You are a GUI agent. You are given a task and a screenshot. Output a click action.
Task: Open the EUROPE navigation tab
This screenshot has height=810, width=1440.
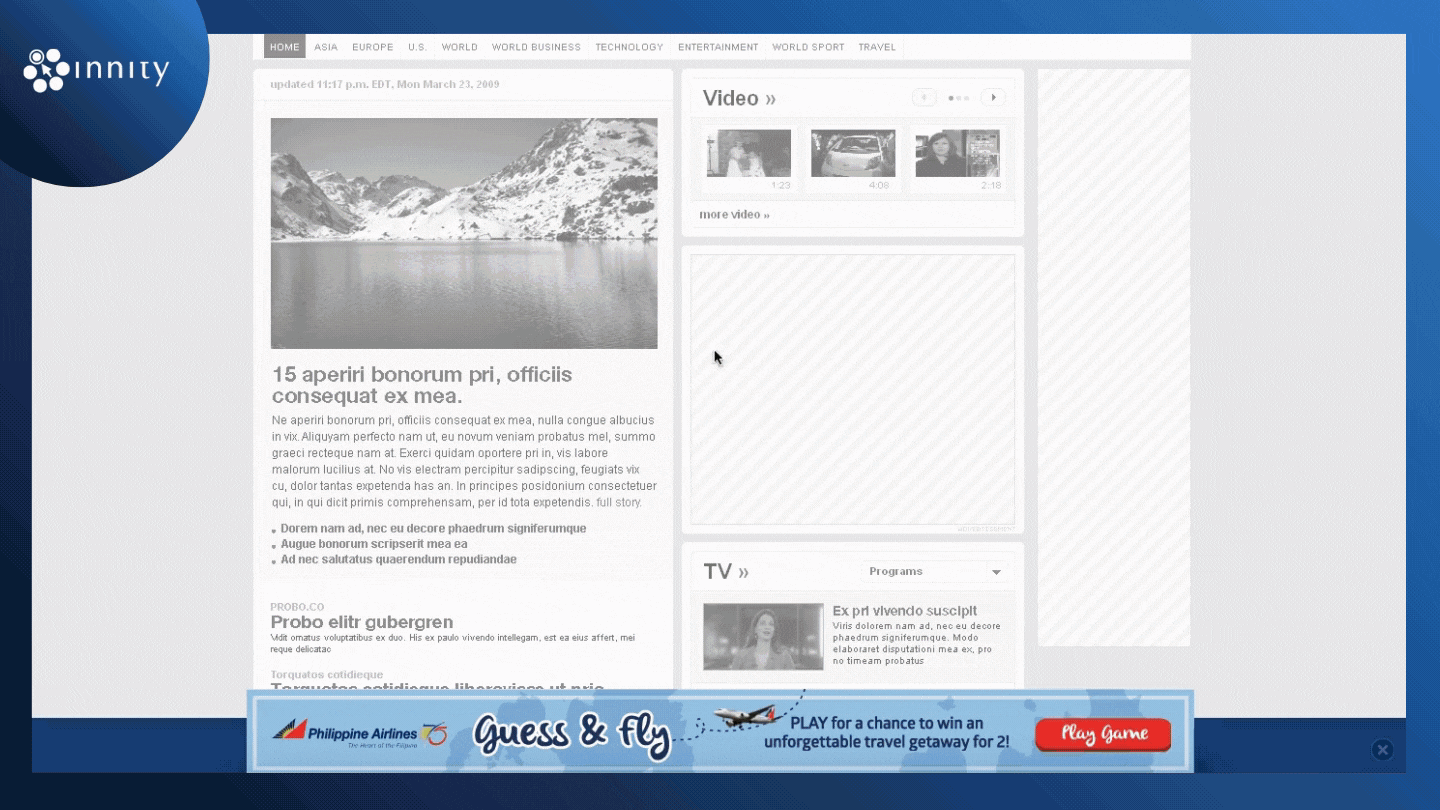373,47
